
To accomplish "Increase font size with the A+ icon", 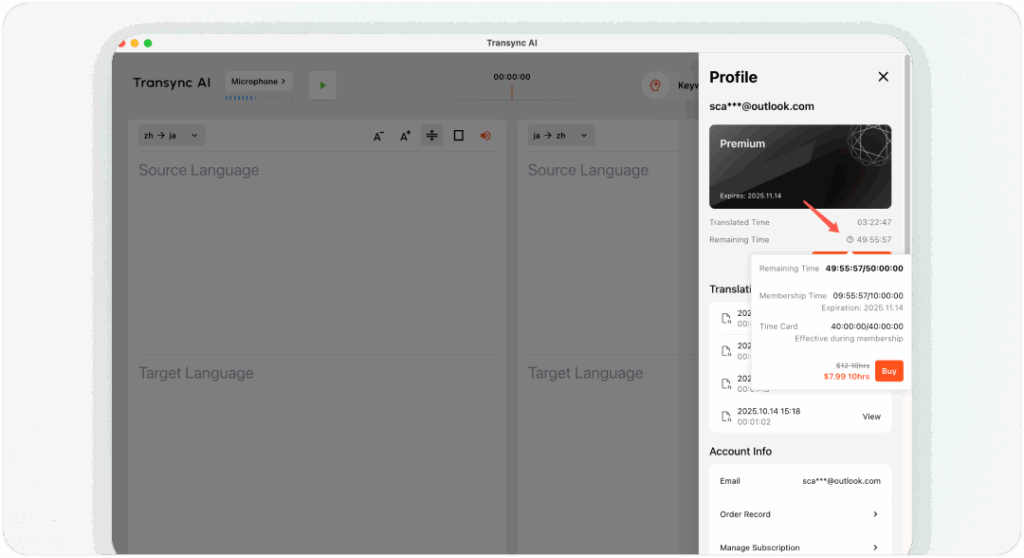I will [405, 136].
